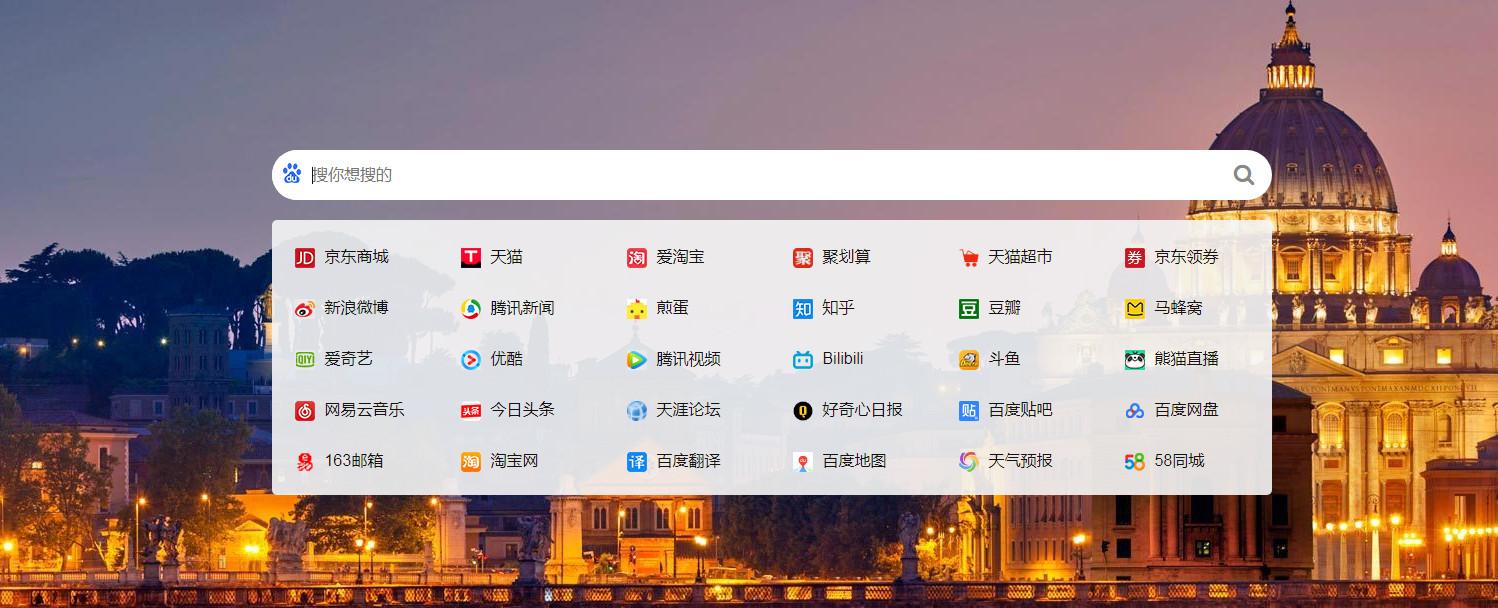Click the 百度地图 map pin icon
The width and height of the screenshot is (1498, 608).
[x=803, y=462]
